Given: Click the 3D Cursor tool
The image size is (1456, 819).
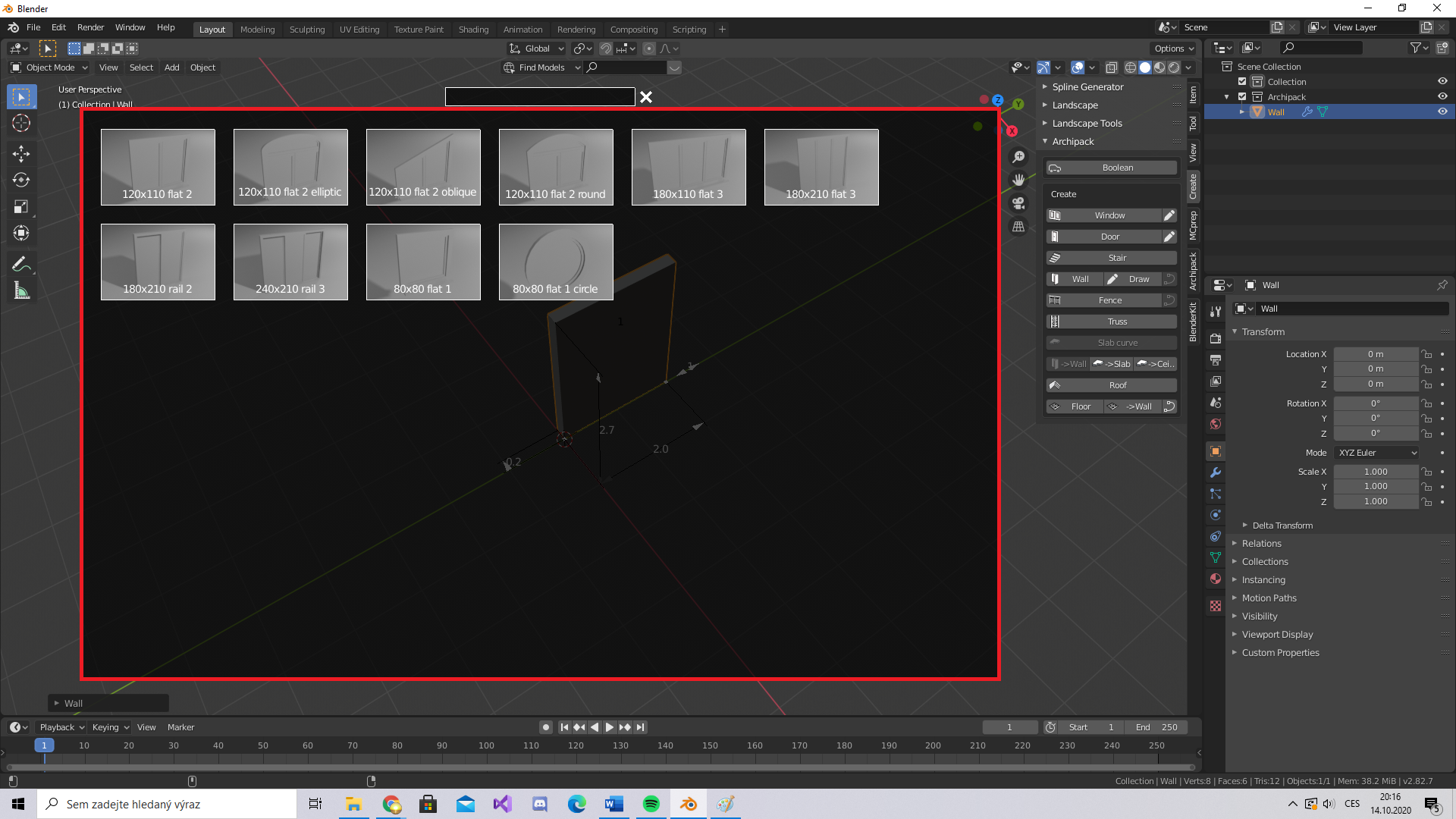Looking at the screenshot, I should click(x=21, y=123).
